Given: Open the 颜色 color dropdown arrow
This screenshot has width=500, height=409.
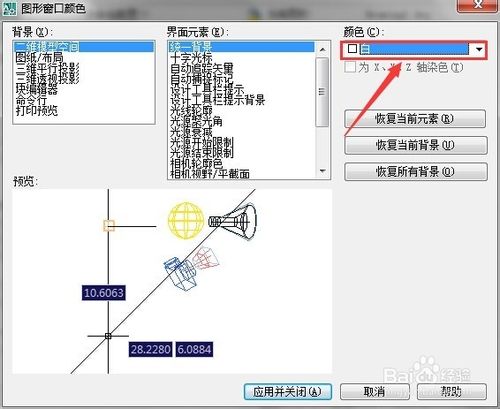Looking at the screenshot, I should tap(479, 50).
